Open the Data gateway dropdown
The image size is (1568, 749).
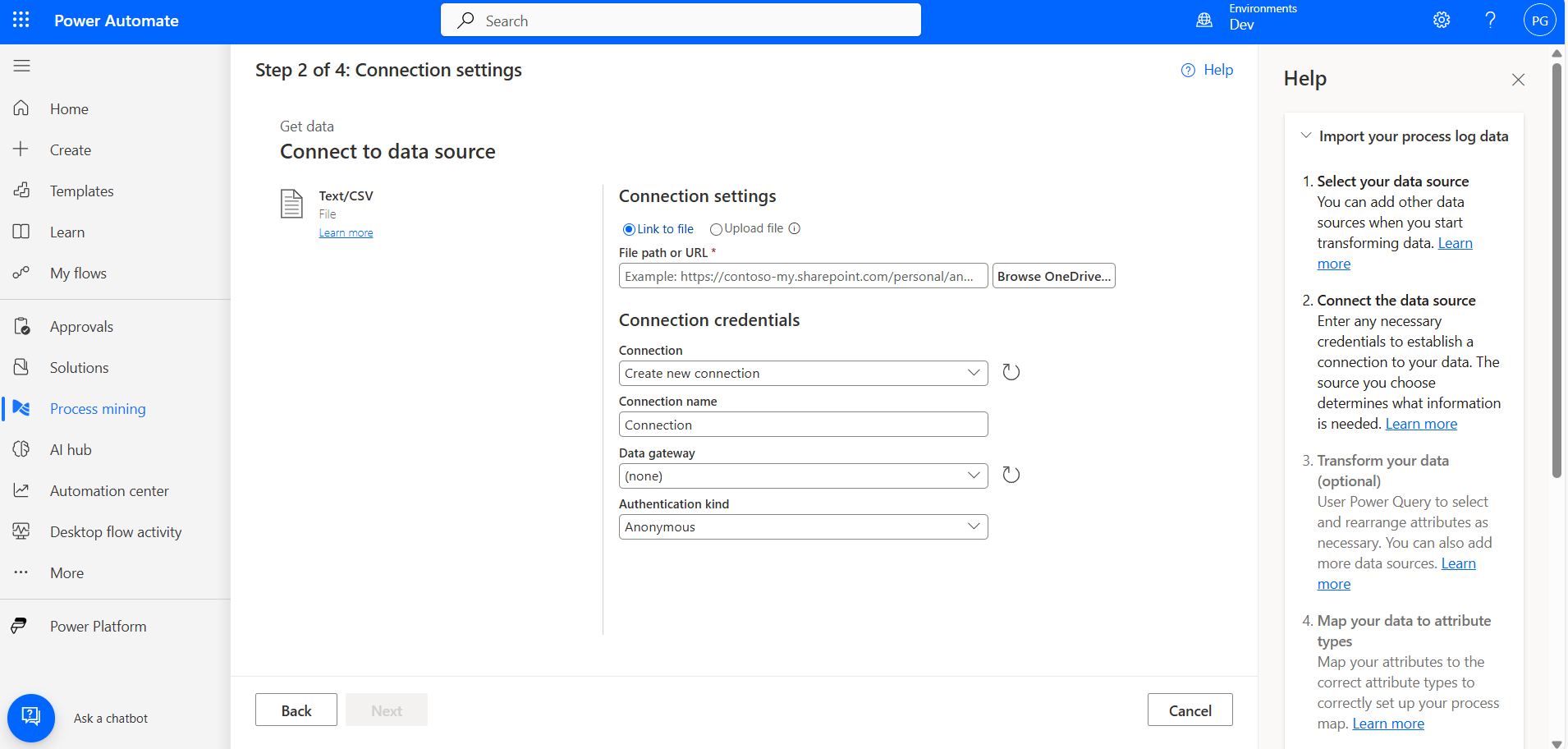tap(802, 476)
